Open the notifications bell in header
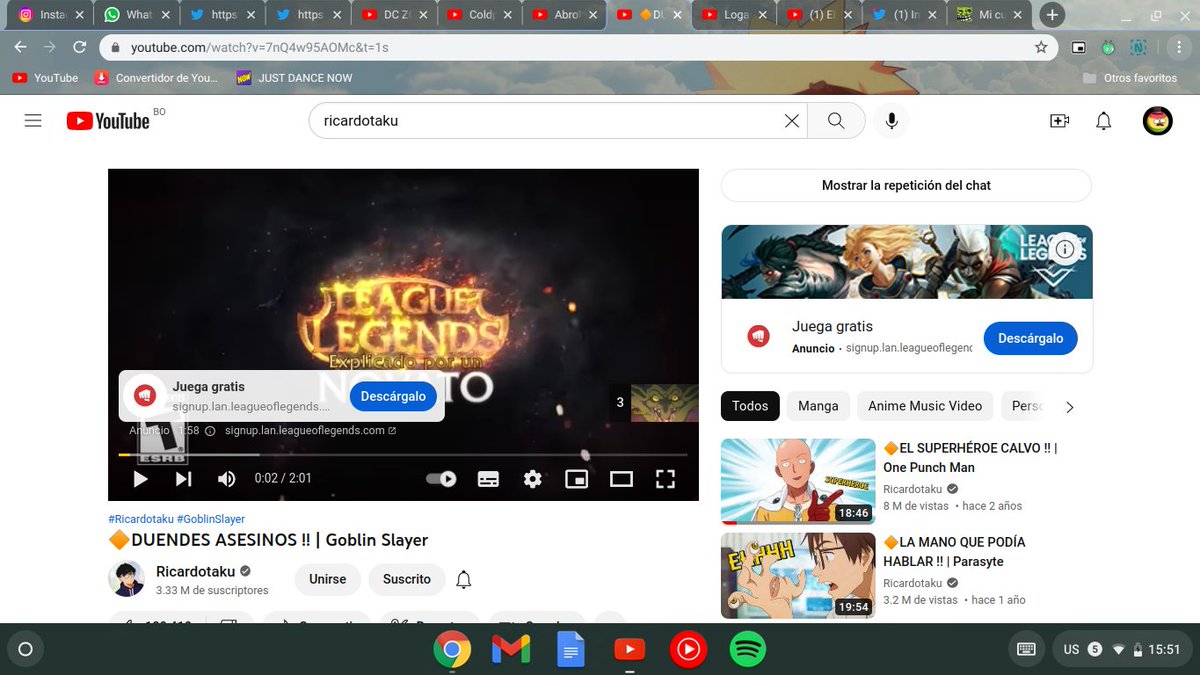 coord(1103,121)
